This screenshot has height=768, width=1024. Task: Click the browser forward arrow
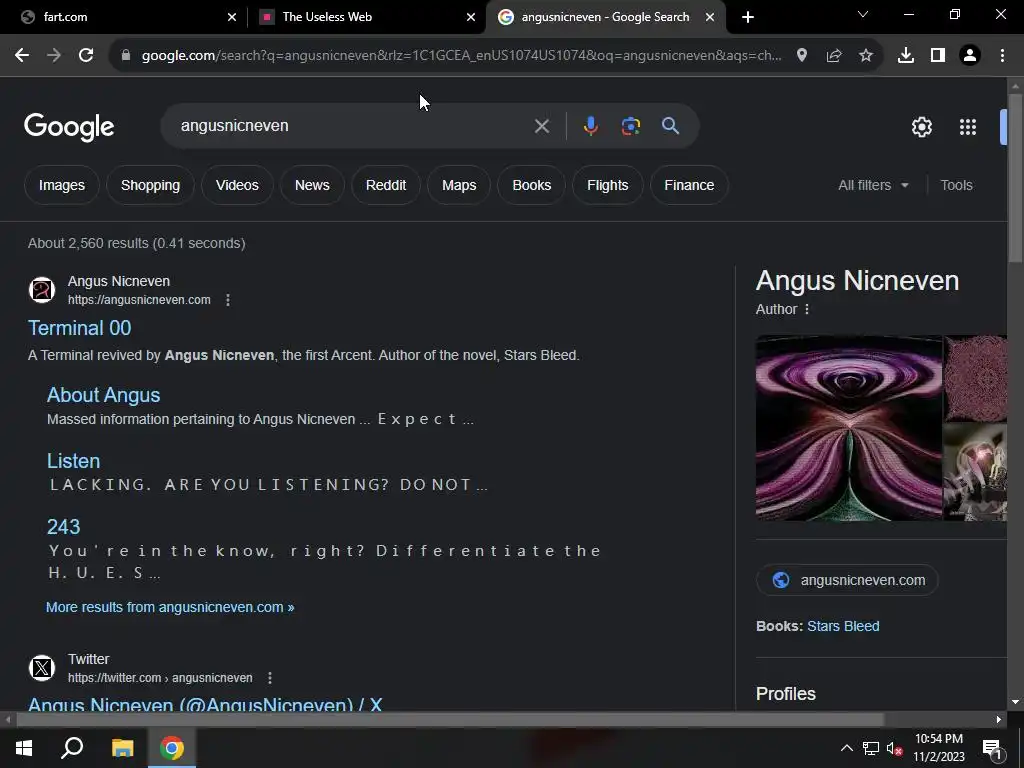pyautogui.click(x=54, y=56)
